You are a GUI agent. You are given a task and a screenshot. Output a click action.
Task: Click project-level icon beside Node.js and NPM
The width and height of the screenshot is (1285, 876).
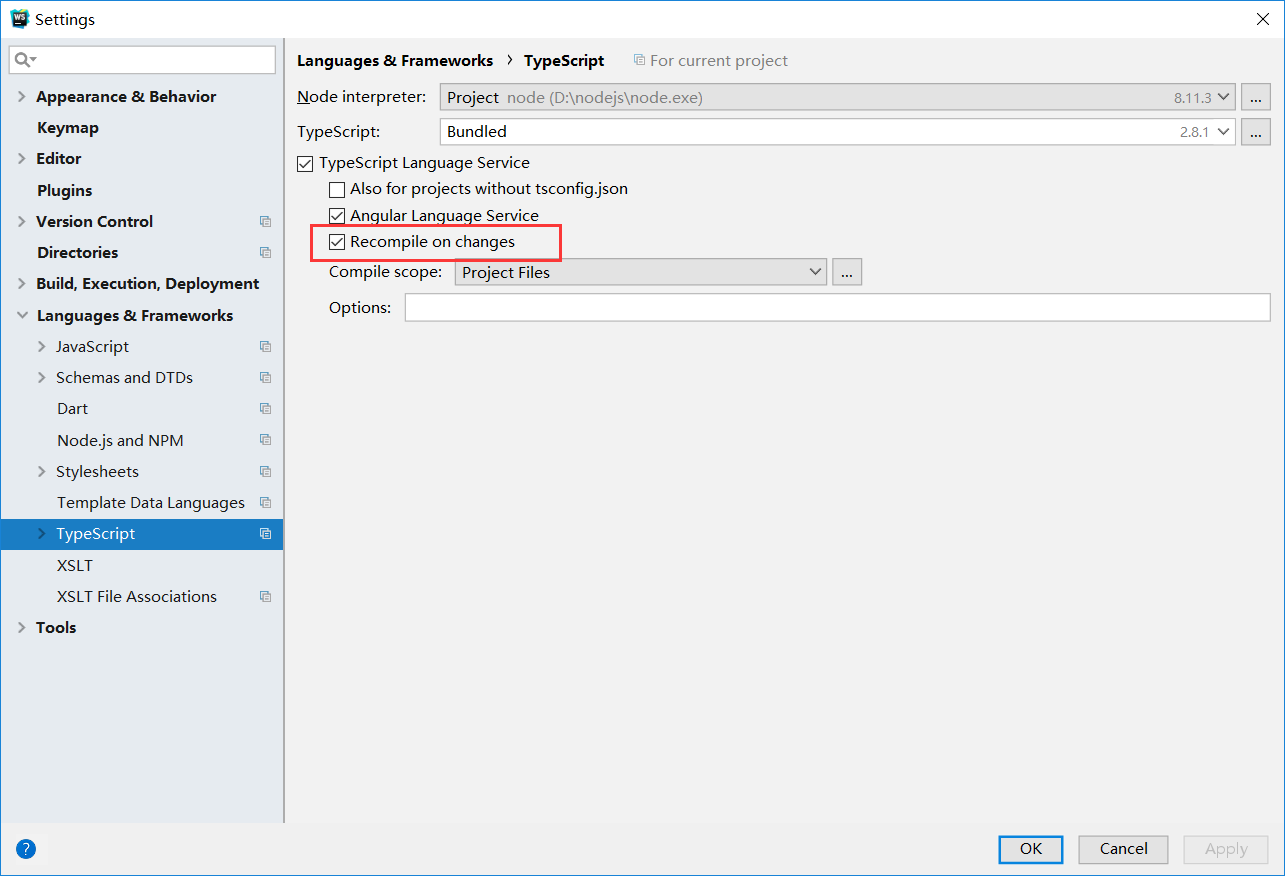point(265,441)
